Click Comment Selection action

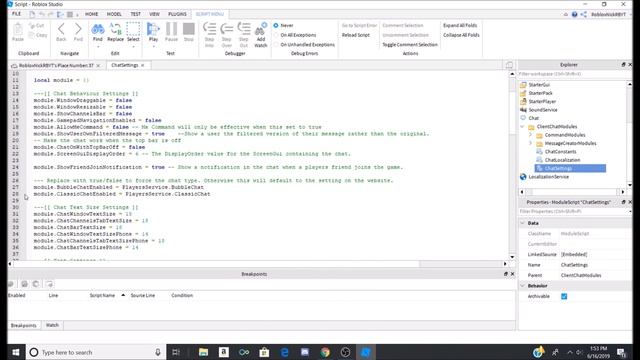point(402,25)
